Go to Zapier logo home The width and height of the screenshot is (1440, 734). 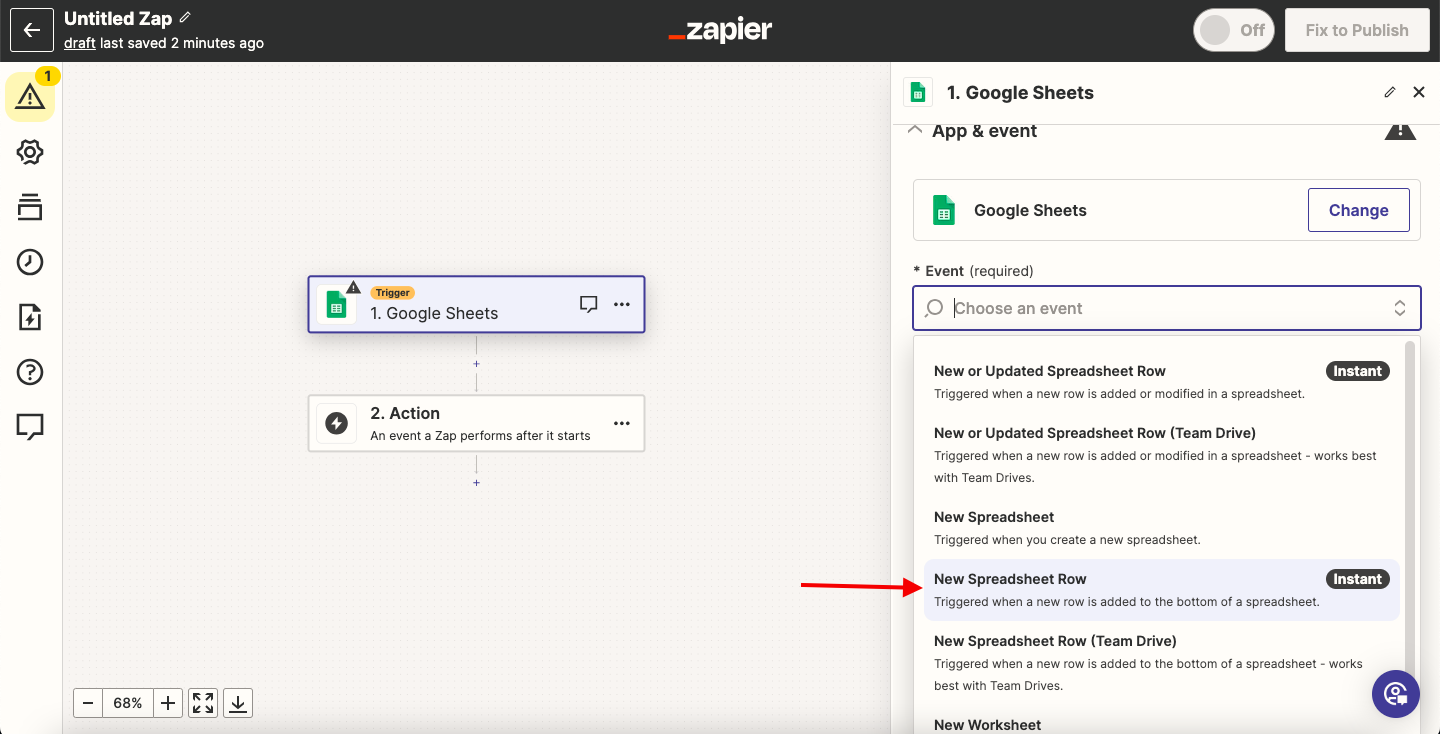[720, 30]
